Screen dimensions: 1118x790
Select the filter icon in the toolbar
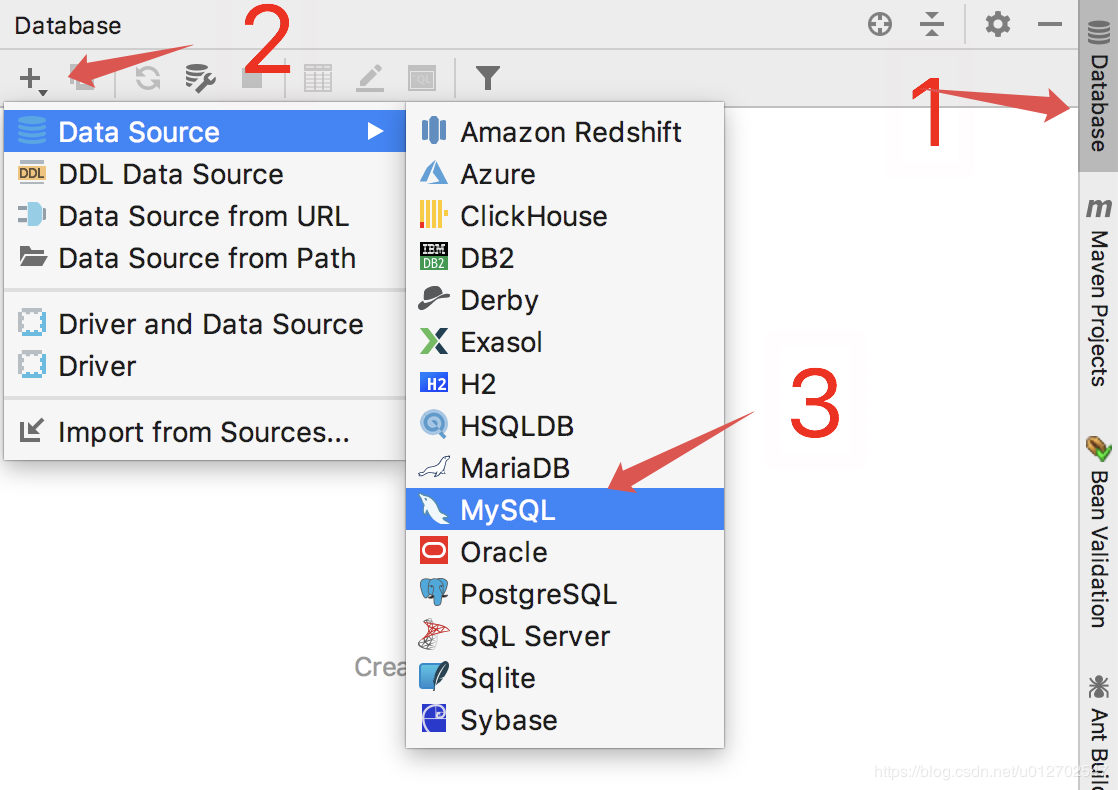487,77
